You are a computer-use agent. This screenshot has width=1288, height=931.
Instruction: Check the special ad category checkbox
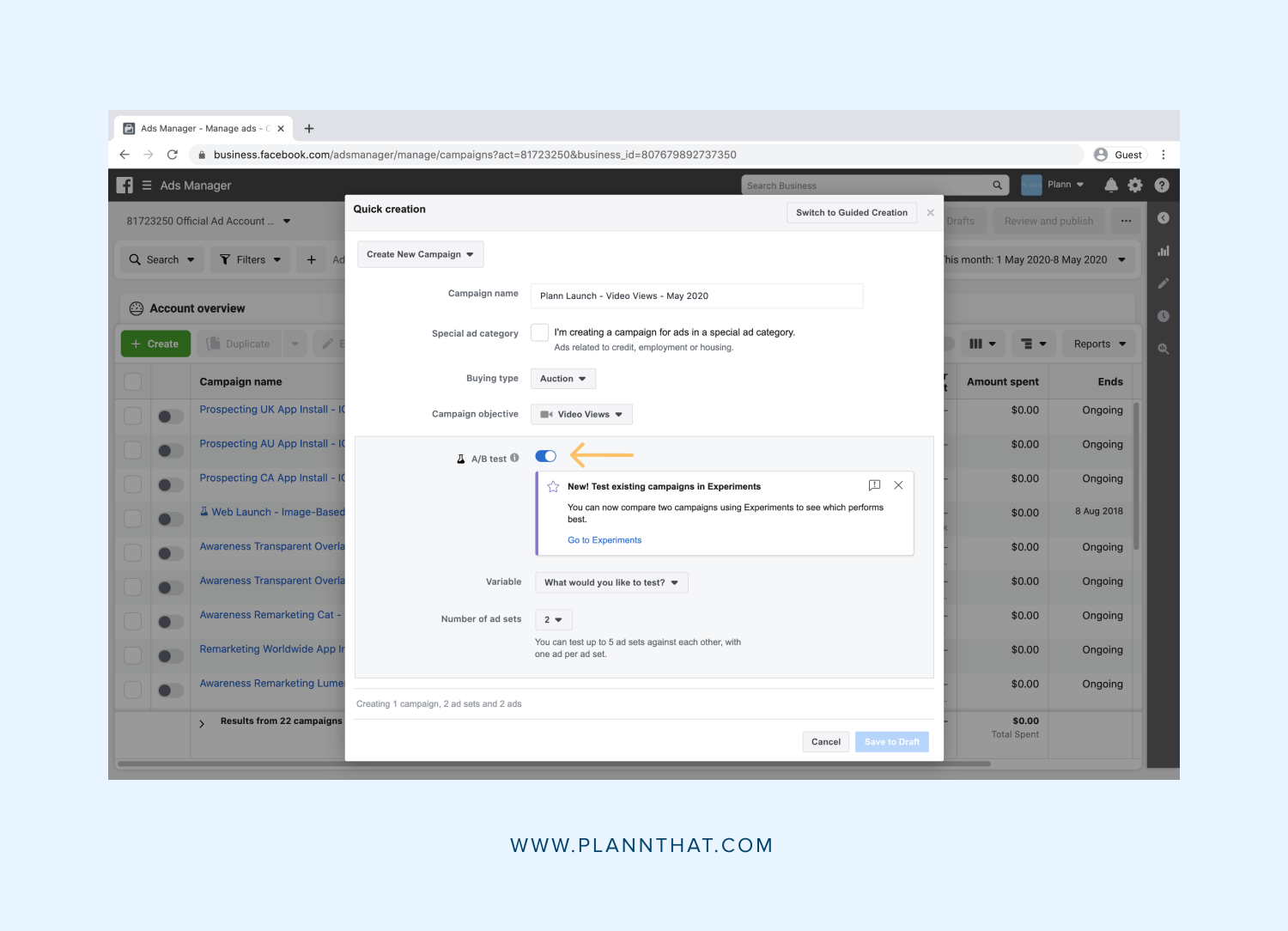click(540, 332)
